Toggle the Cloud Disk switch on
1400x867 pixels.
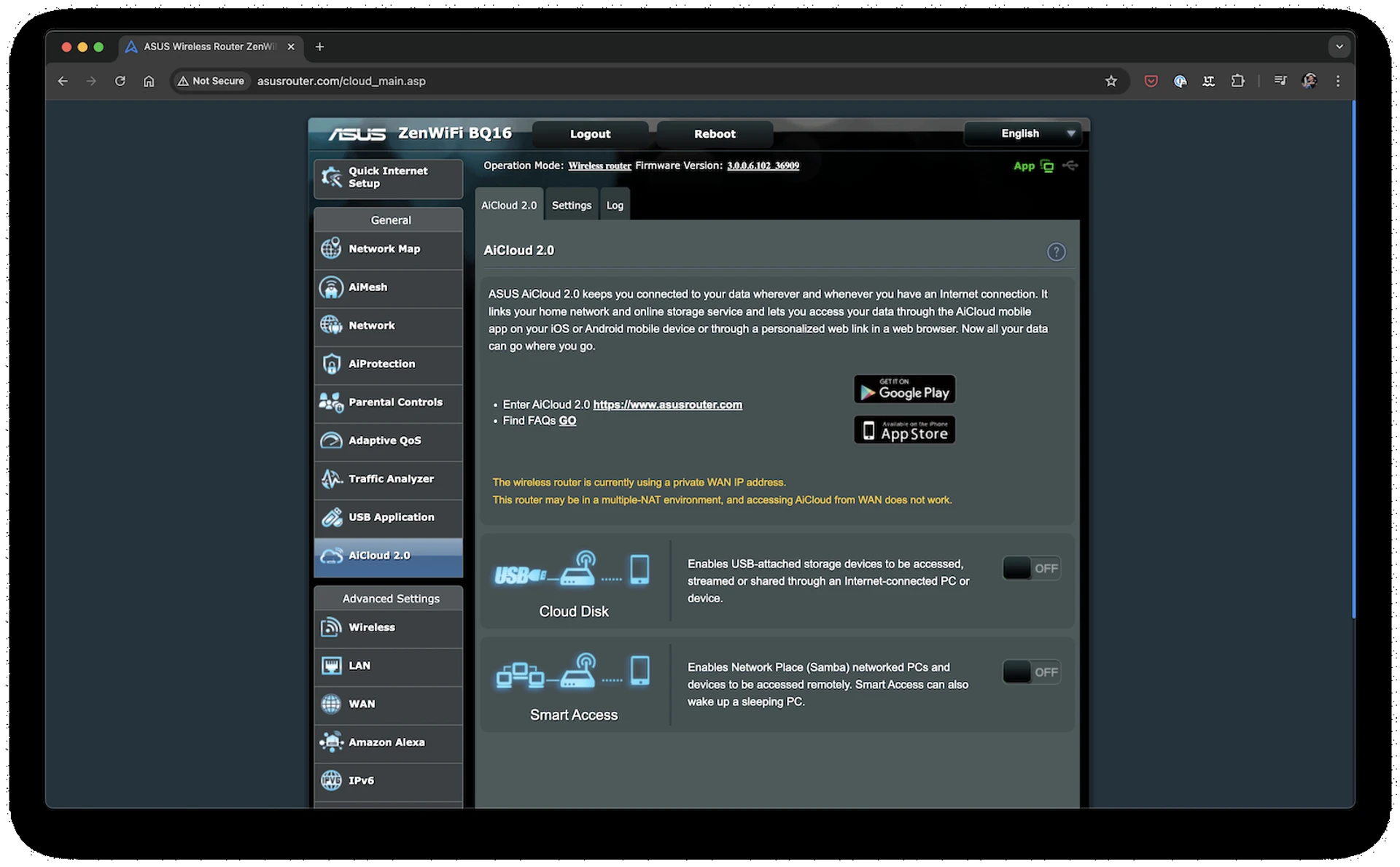click(x=1031, y=568)
